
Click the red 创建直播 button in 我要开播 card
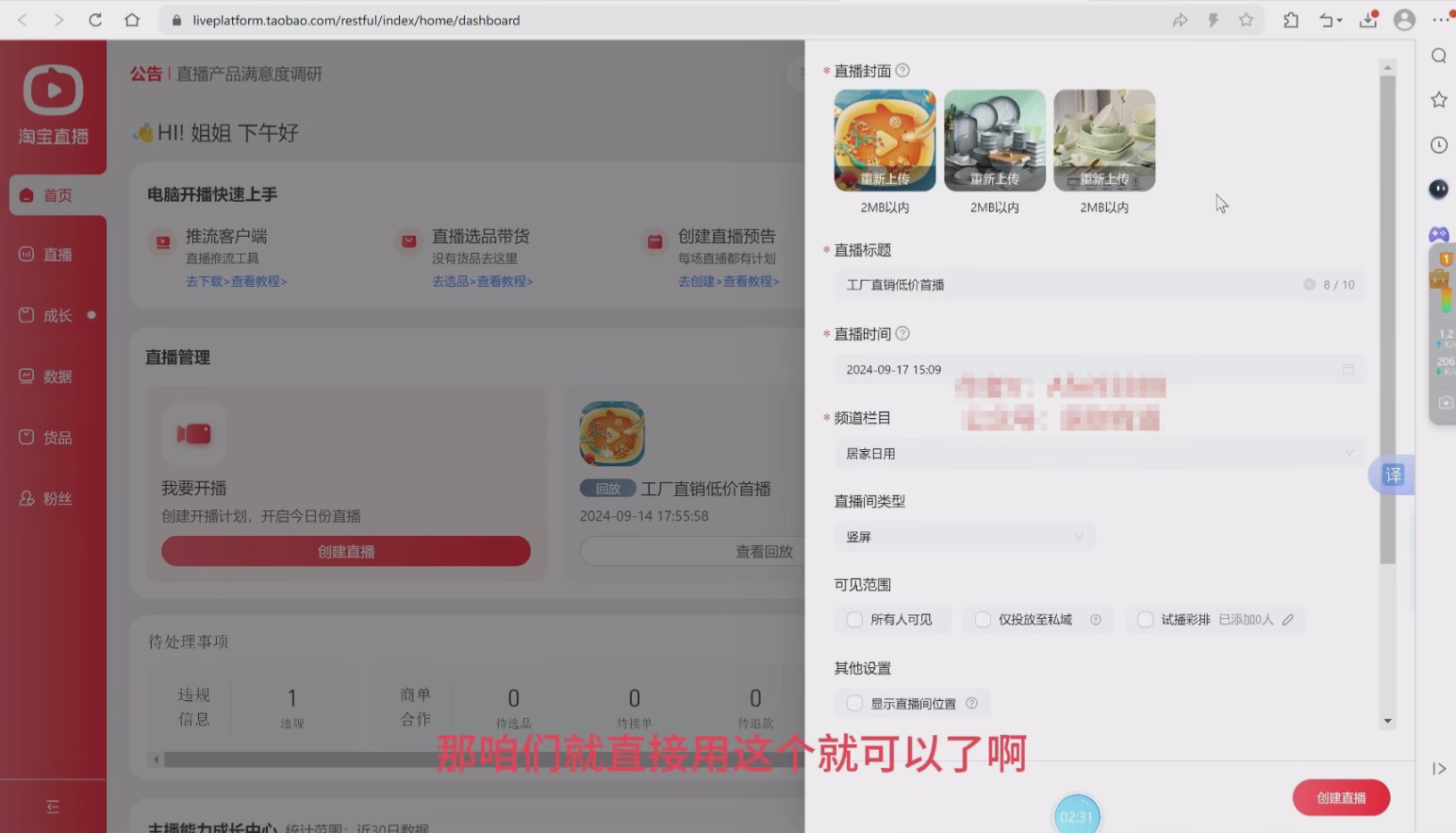point(346,552)
